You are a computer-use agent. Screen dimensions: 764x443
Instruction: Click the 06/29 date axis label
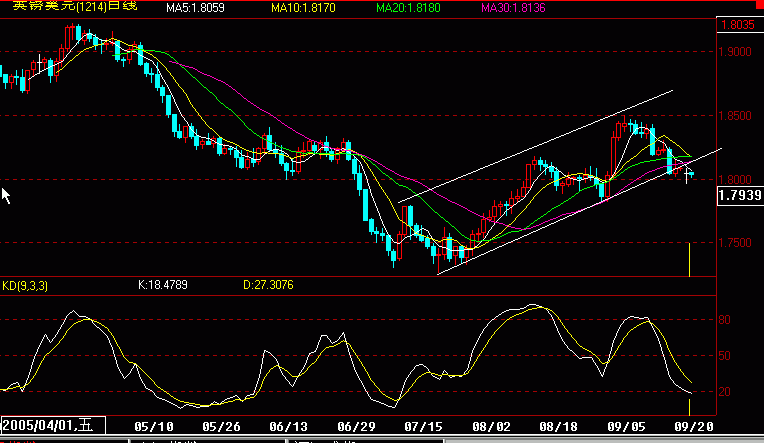pyautogui.click(x=356, y=427)
